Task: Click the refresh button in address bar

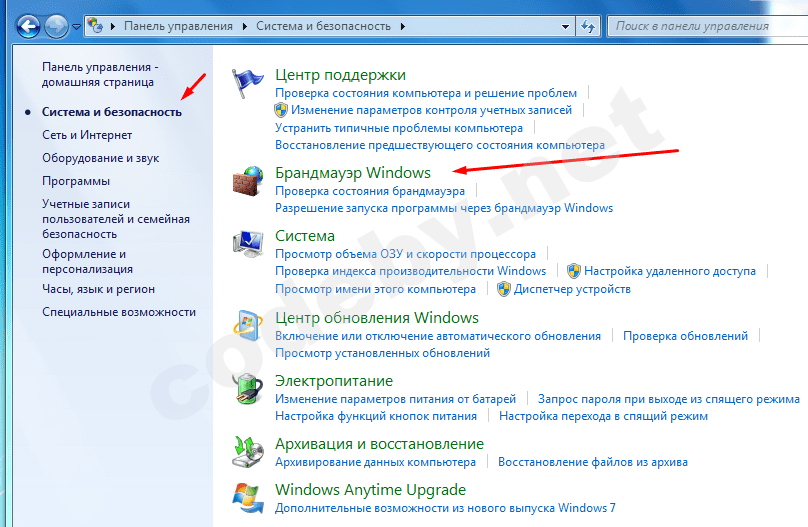Action: [x=587, y=26]
